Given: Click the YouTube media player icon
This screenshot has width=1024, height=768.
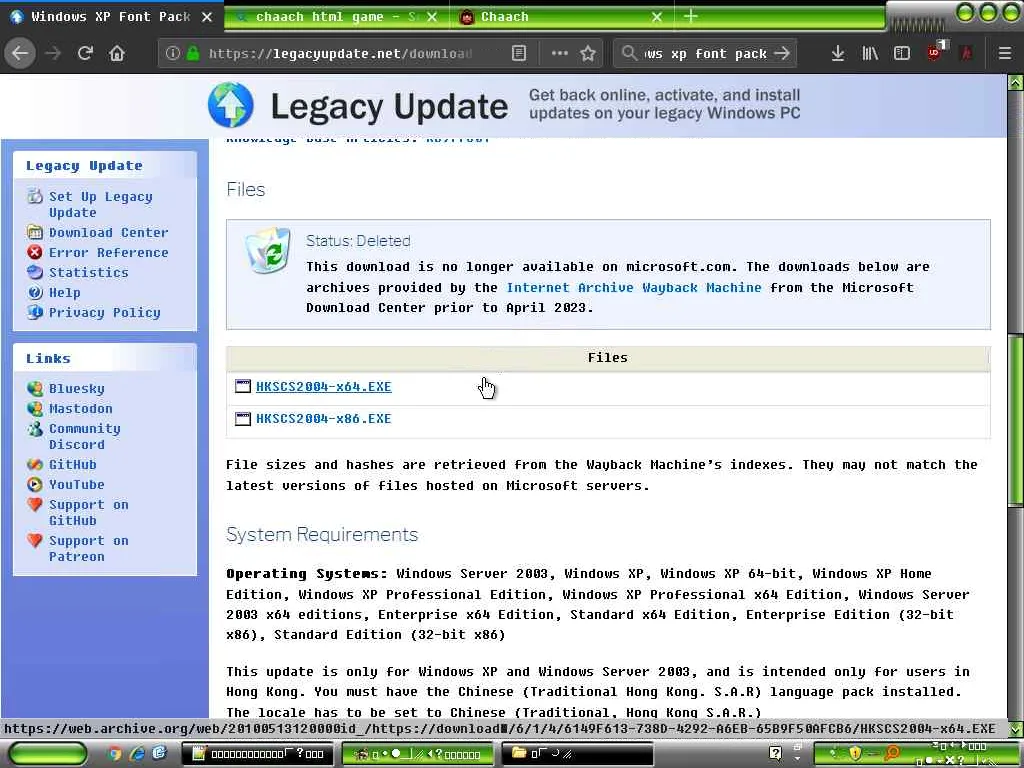Looking at the screenshot, I should [x=35, y=484].
